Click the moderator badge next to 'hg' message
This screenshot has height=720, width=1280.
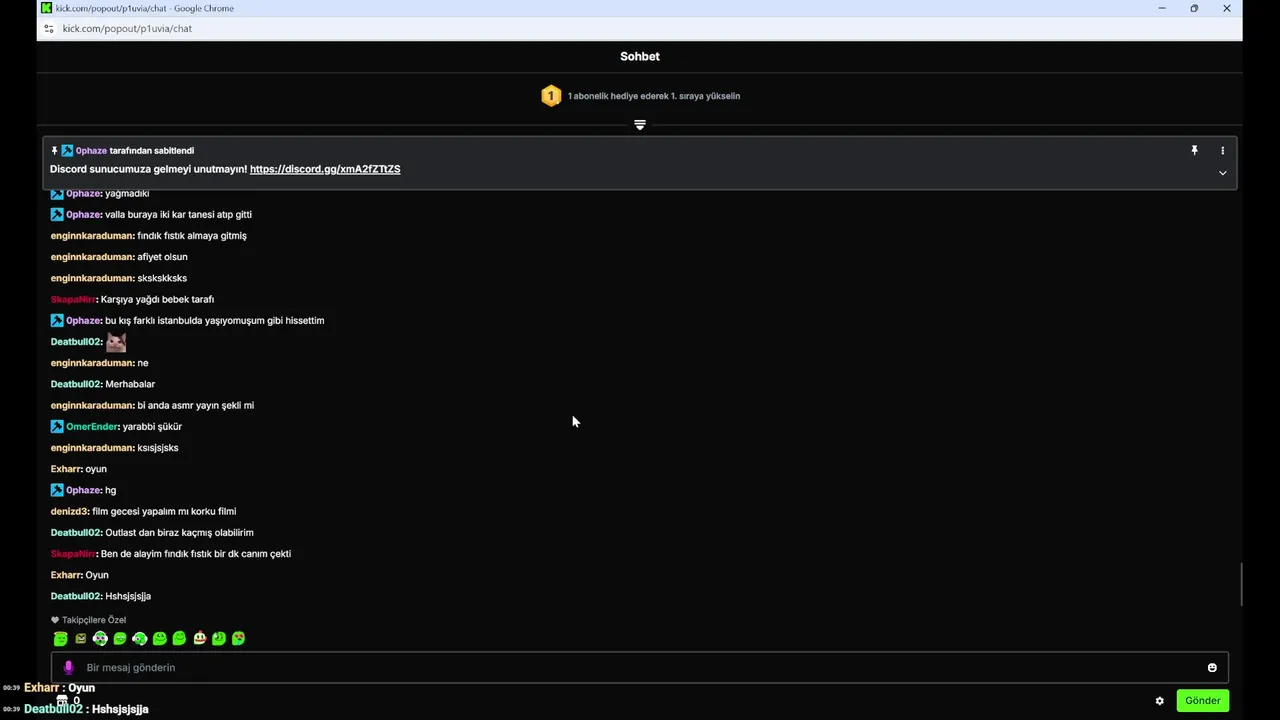(57, 490)
